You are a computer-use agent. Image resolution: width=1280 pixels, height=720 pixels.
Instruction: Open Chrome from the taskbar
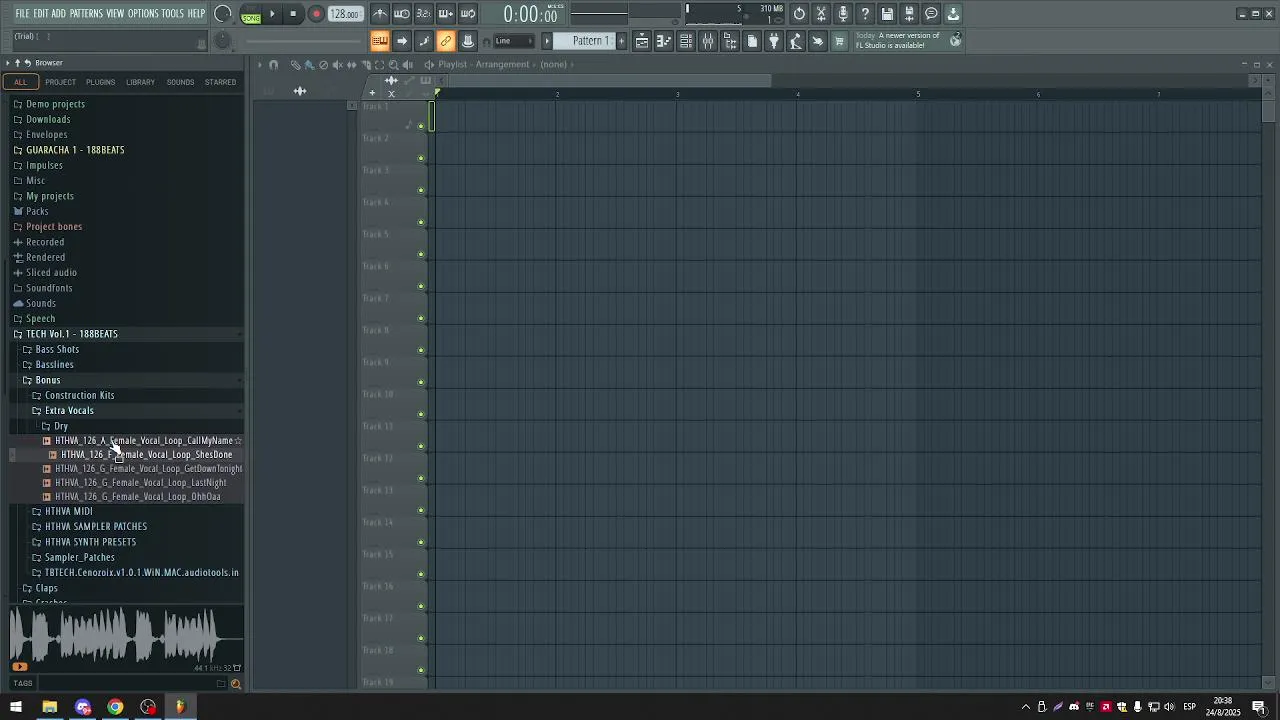click(115, 707)
